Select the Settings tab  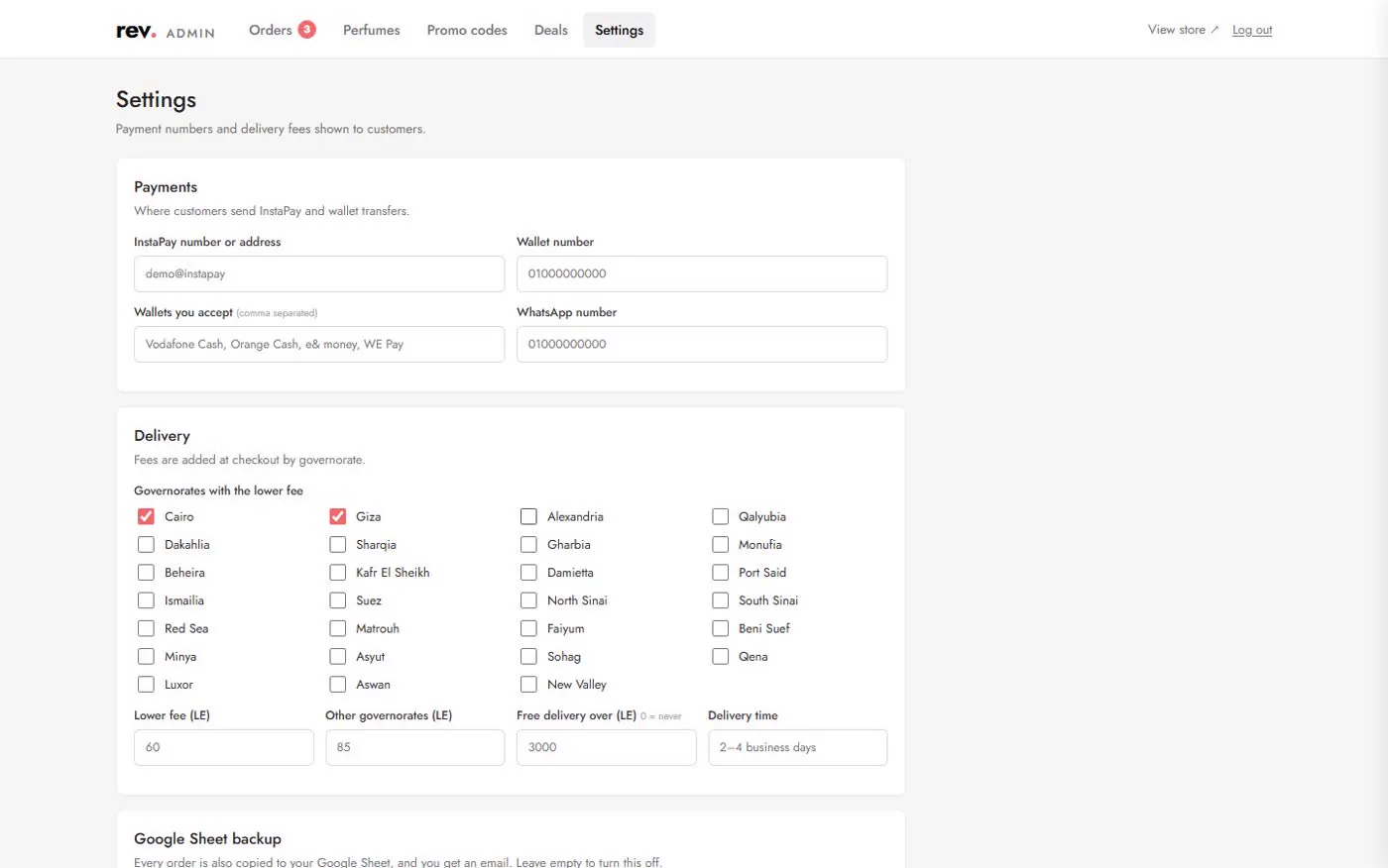620,30
